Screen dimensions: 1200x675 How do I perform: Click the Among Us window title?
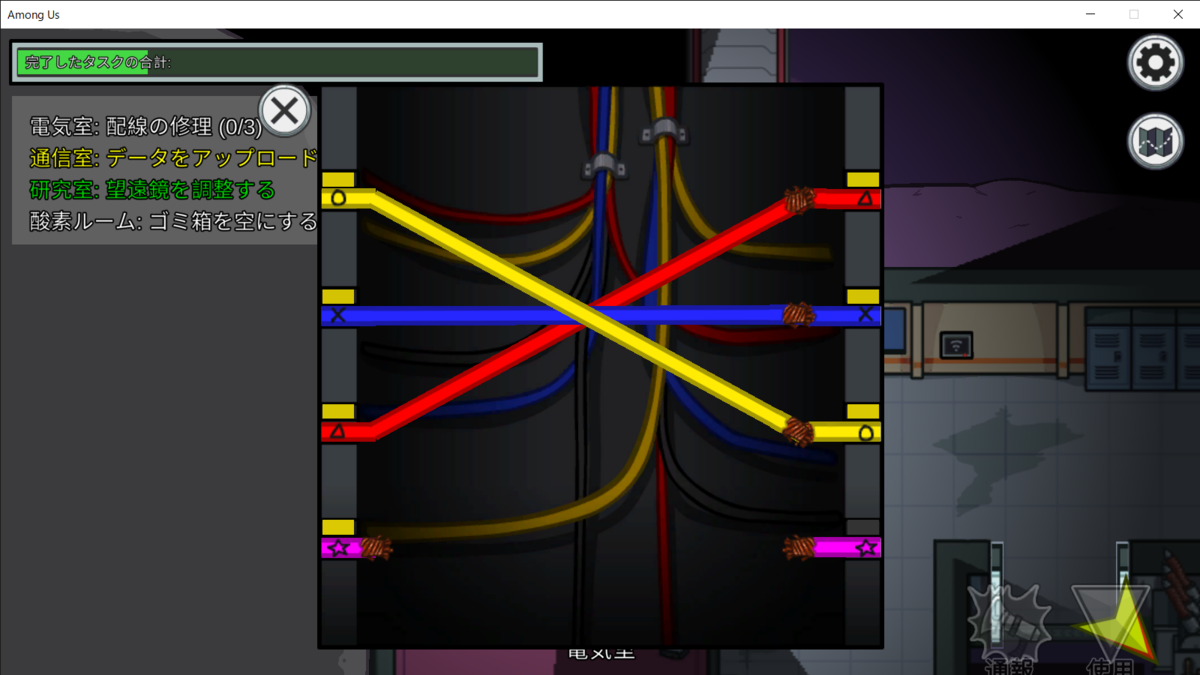tap(33, 14)
